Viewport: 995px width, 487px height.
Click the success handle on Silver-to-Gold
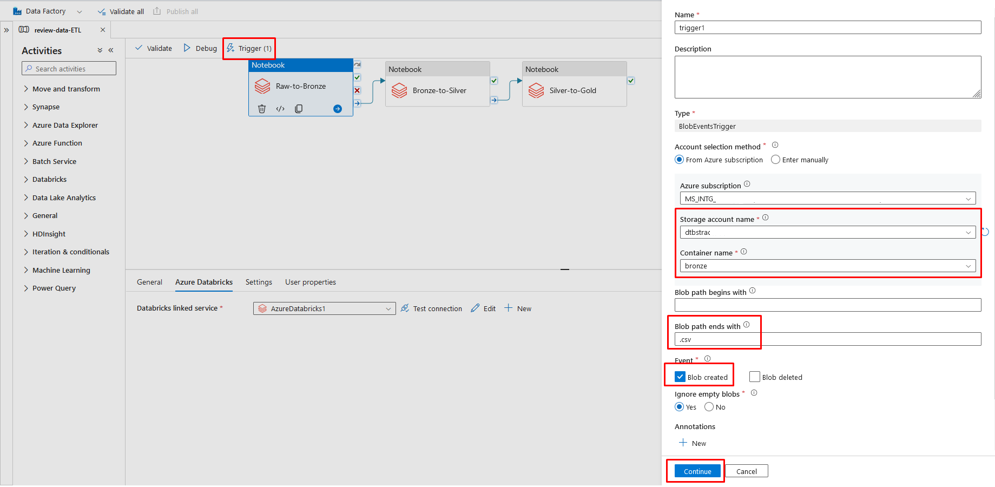tap(631, 81)
